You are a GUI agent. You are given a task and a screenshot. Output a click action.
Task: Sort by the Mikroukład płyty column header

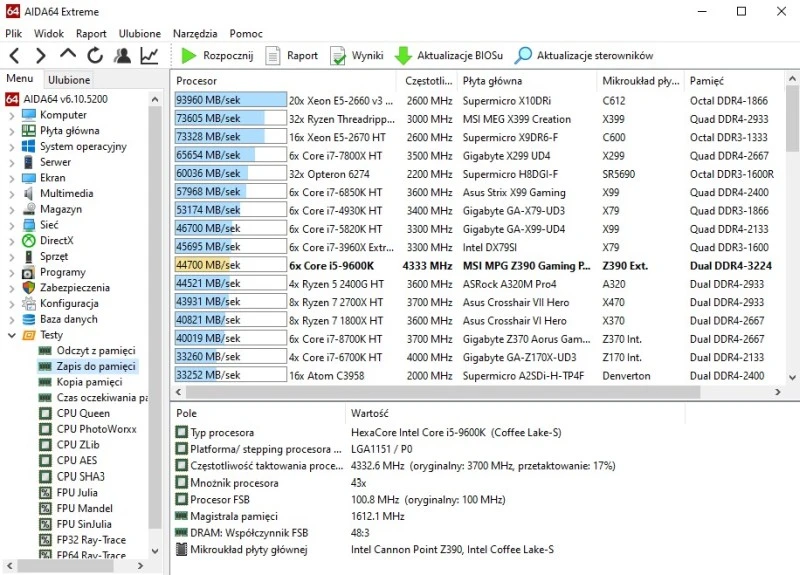[x=641, y=81]
